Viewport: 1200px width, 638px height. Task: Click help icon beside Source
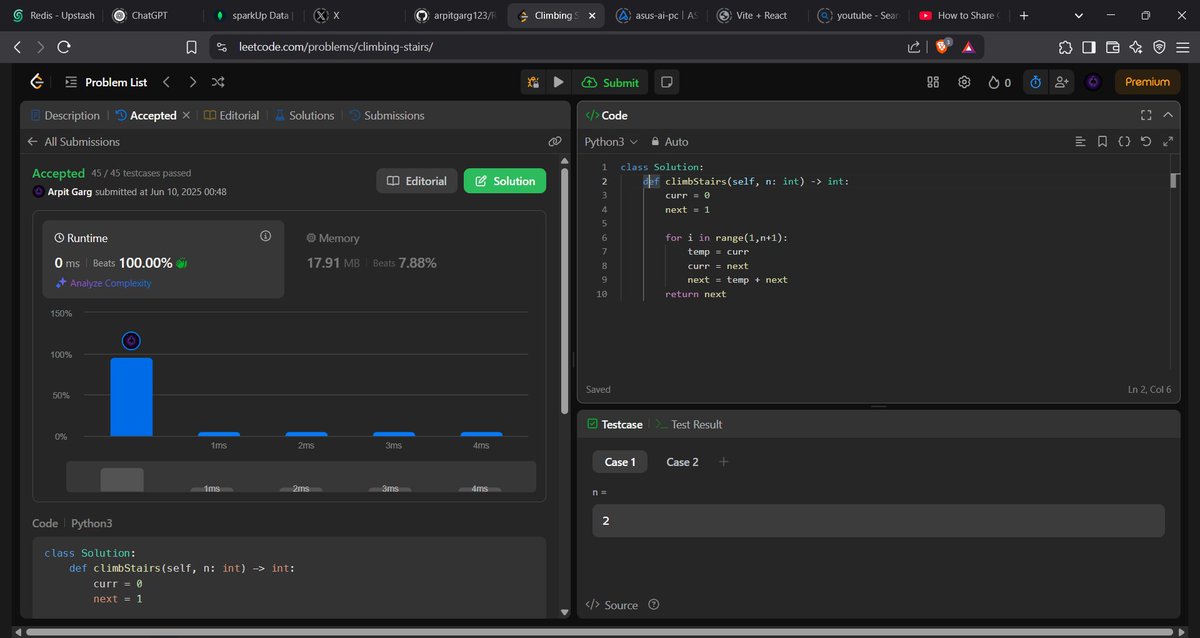(654, 605)
